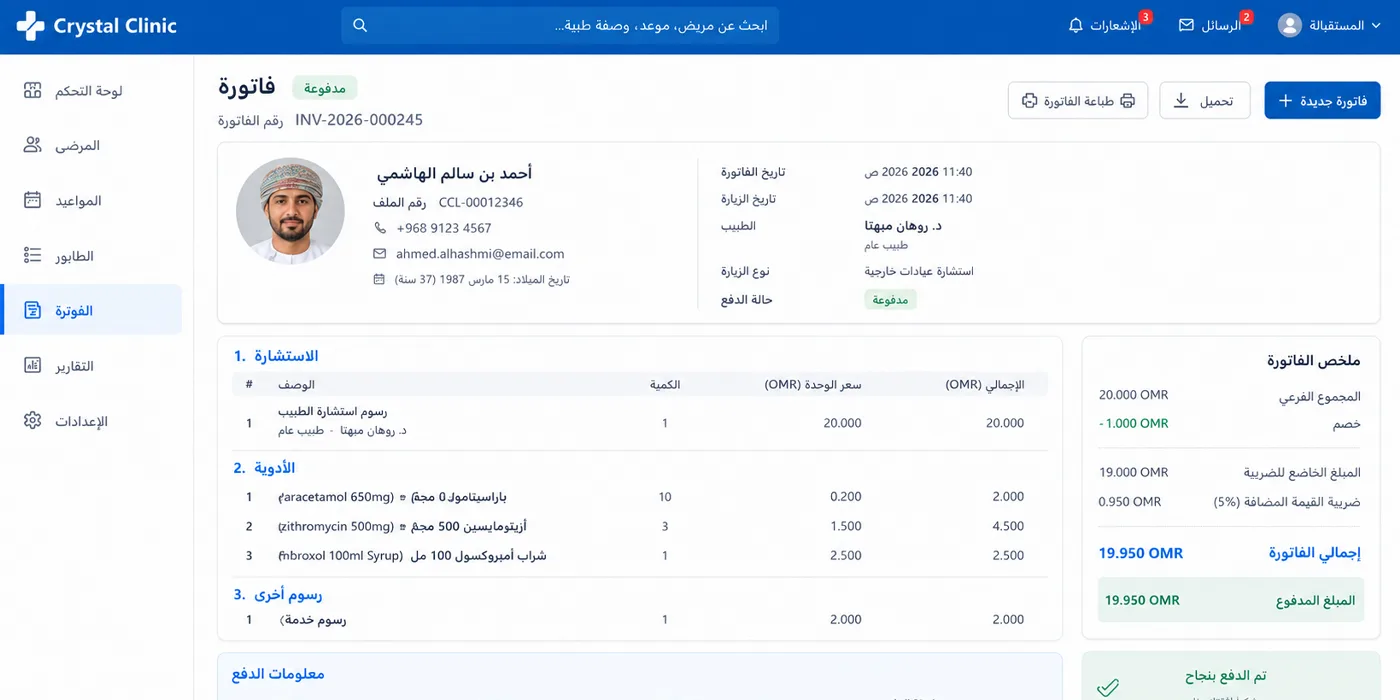Click إجمالي الفاتورة total label
The image size is (1400, 700).
[x=1315, y=553]
